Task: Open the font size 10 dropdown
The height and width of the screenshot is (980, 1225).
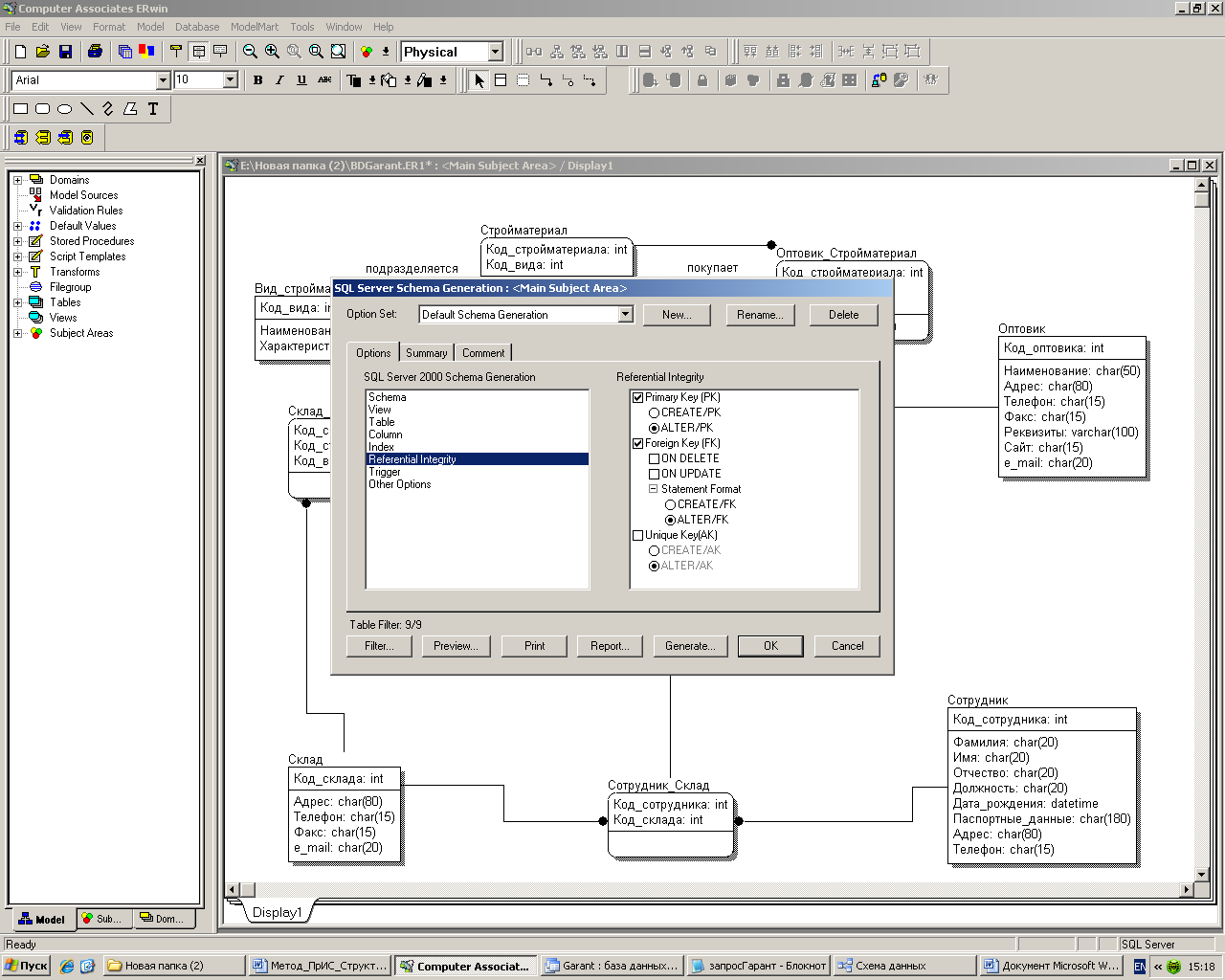Action: [x=230, y=80]
